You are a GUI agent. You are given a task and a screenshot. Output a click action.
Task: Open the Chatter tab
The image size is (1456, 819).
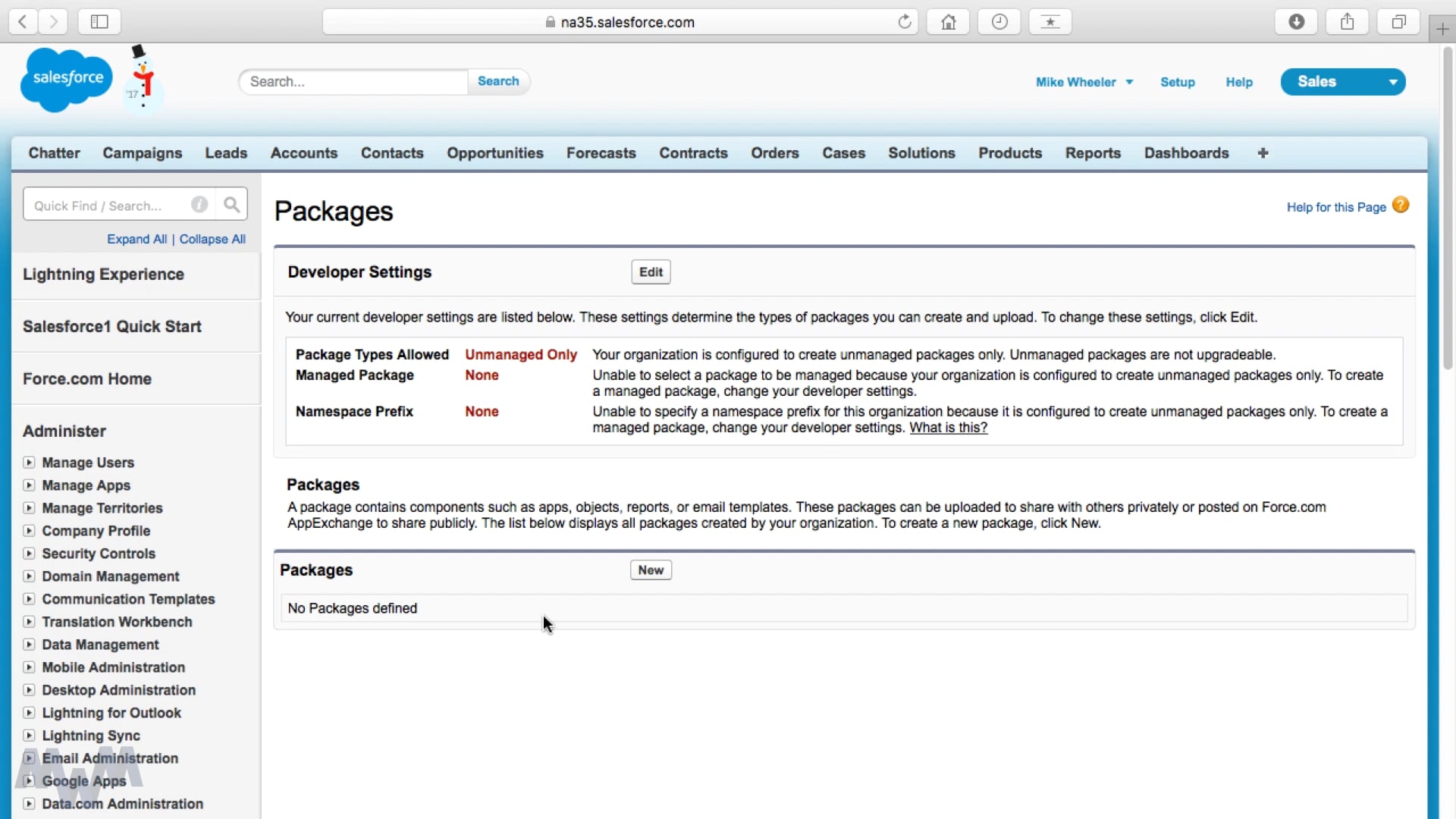pyautogui.click(x=54, y=153)
